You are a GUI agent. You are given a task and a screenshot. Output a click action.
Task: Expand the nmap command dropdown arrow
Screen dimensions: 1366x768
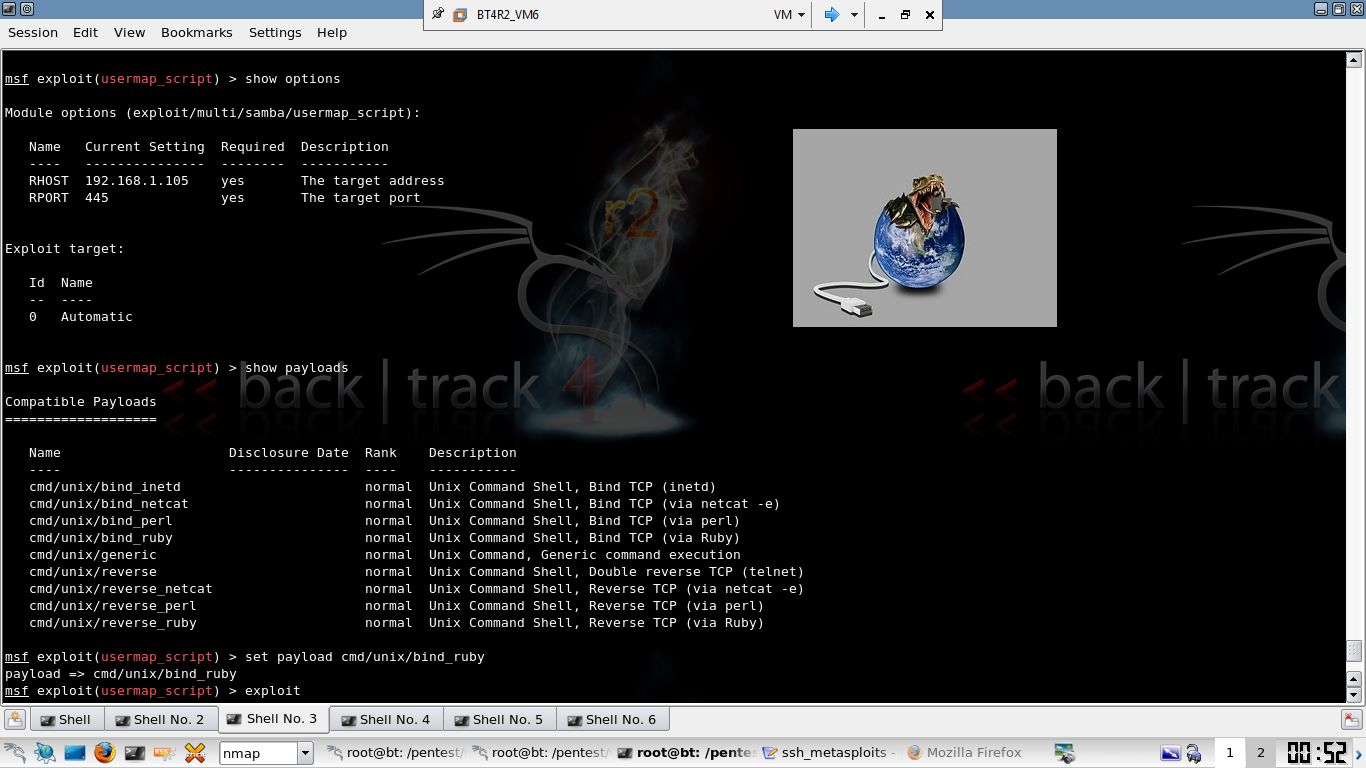306,753
